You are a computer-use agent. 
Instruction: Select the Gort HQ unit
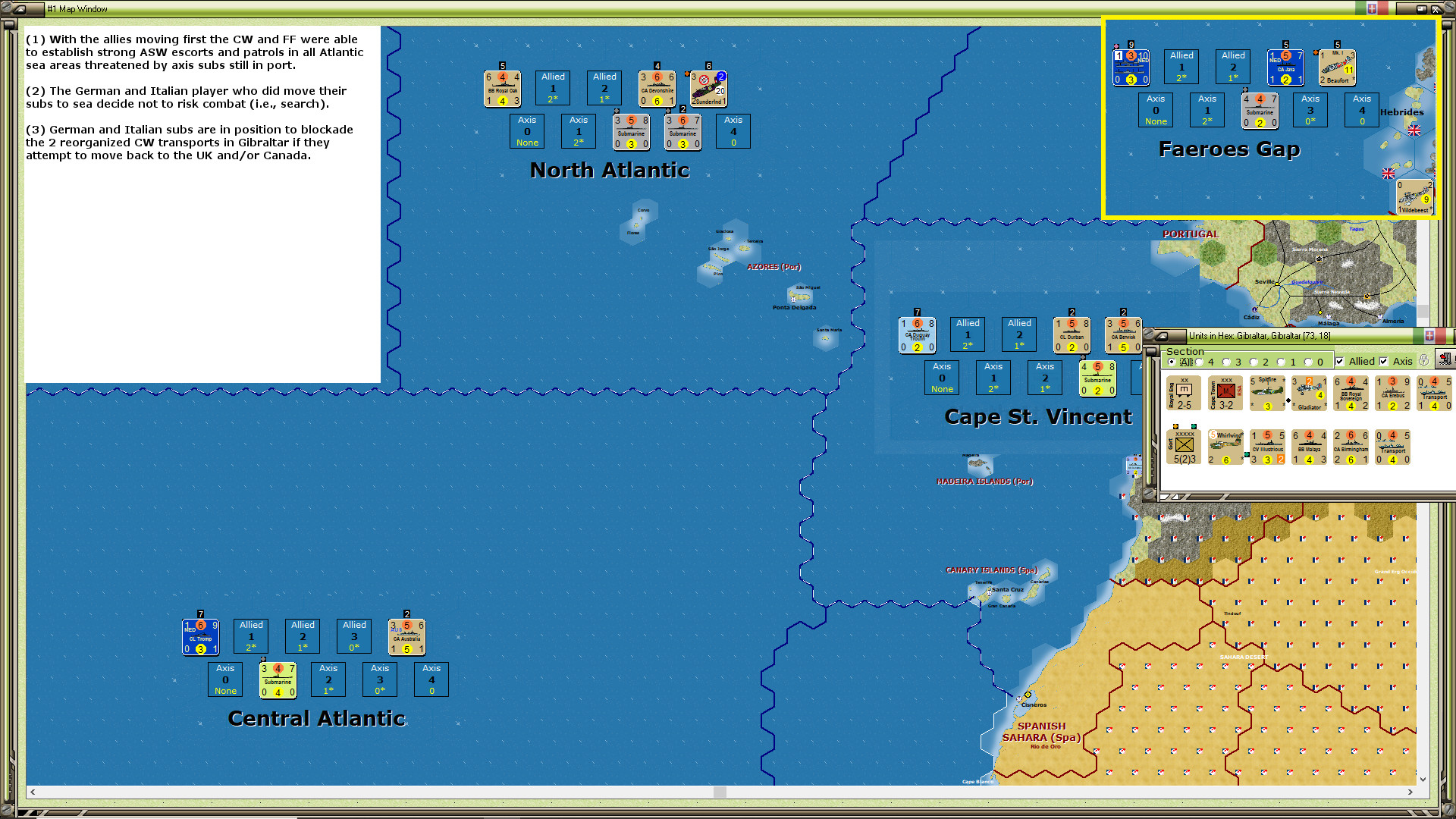pyautogui.click(x=1184, y=447)
